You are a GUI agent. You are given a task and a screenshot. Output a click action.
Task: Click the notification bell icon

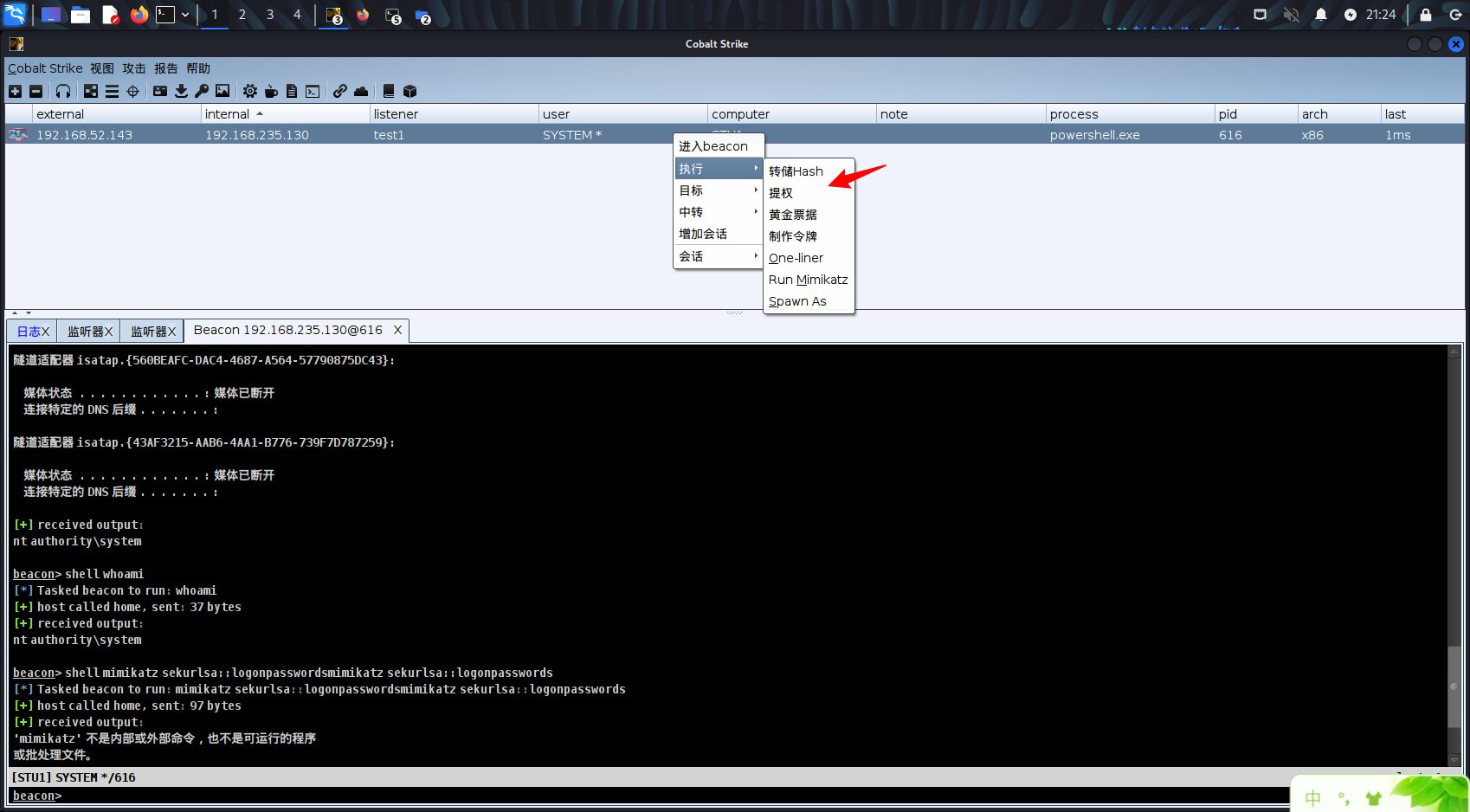click(1321, 15)
